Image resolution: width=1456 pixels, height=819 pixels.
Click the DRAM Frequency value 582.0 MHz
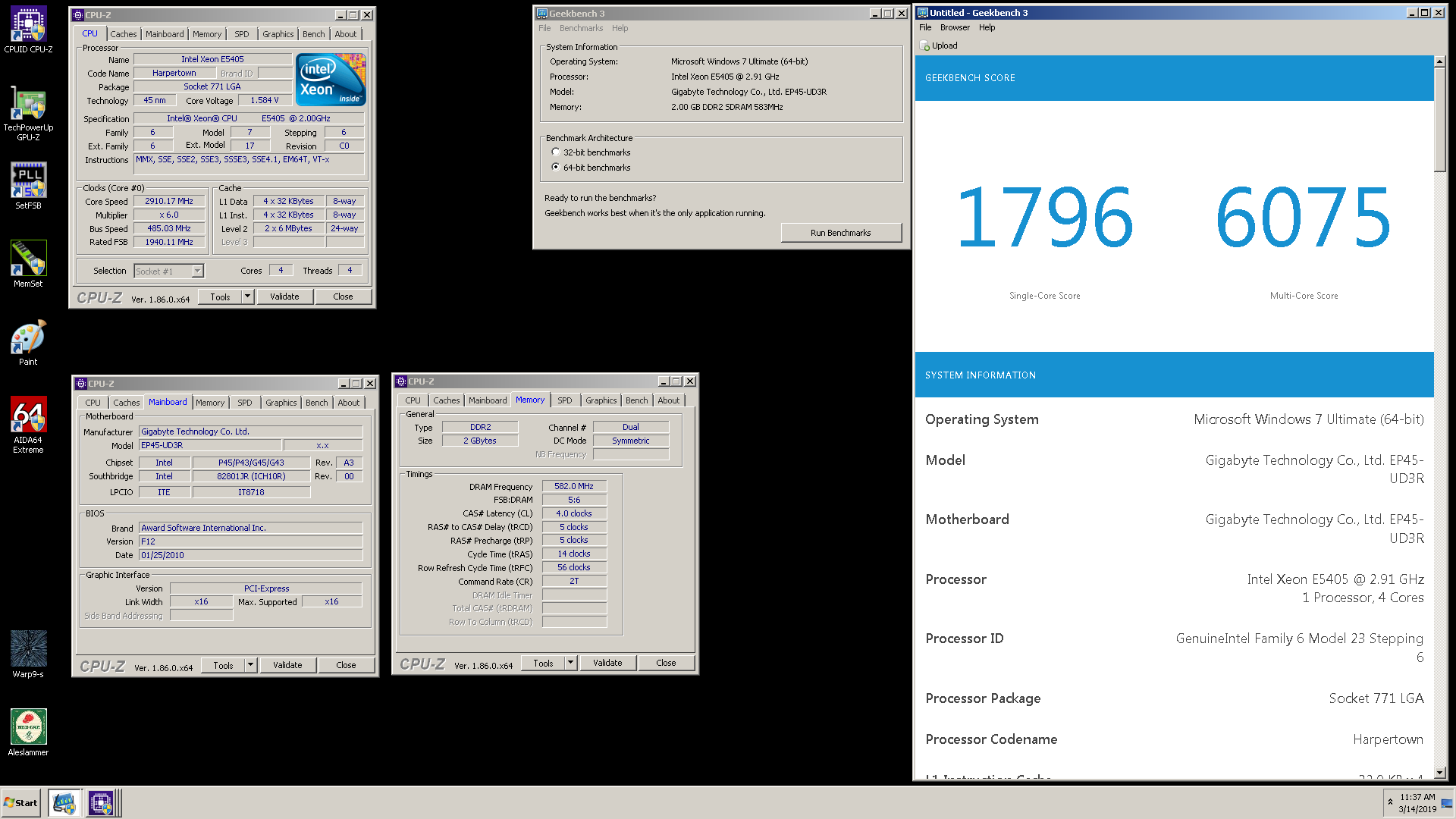point(574,486)
